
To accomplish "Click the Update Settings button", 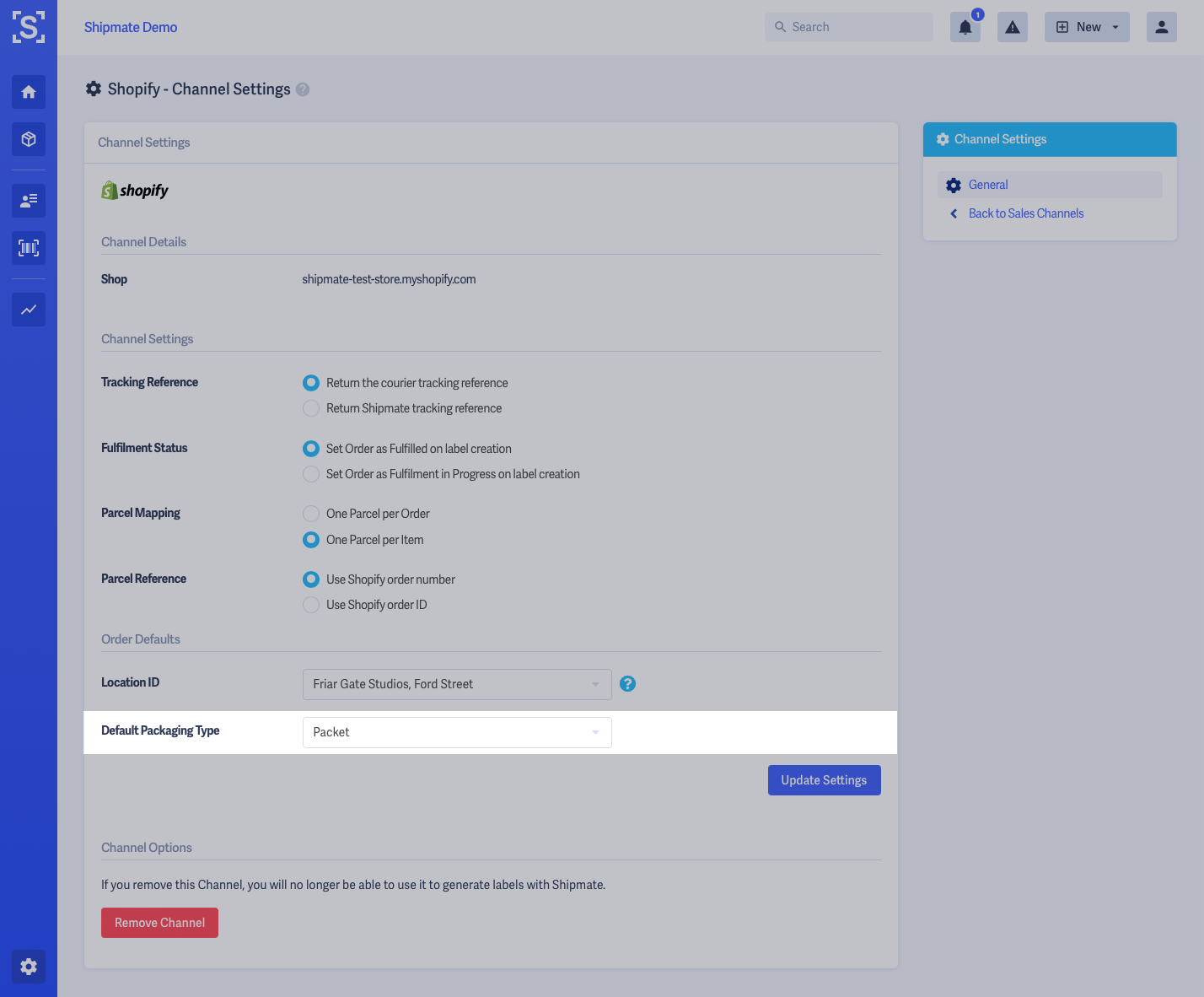I will pos(825,780).
